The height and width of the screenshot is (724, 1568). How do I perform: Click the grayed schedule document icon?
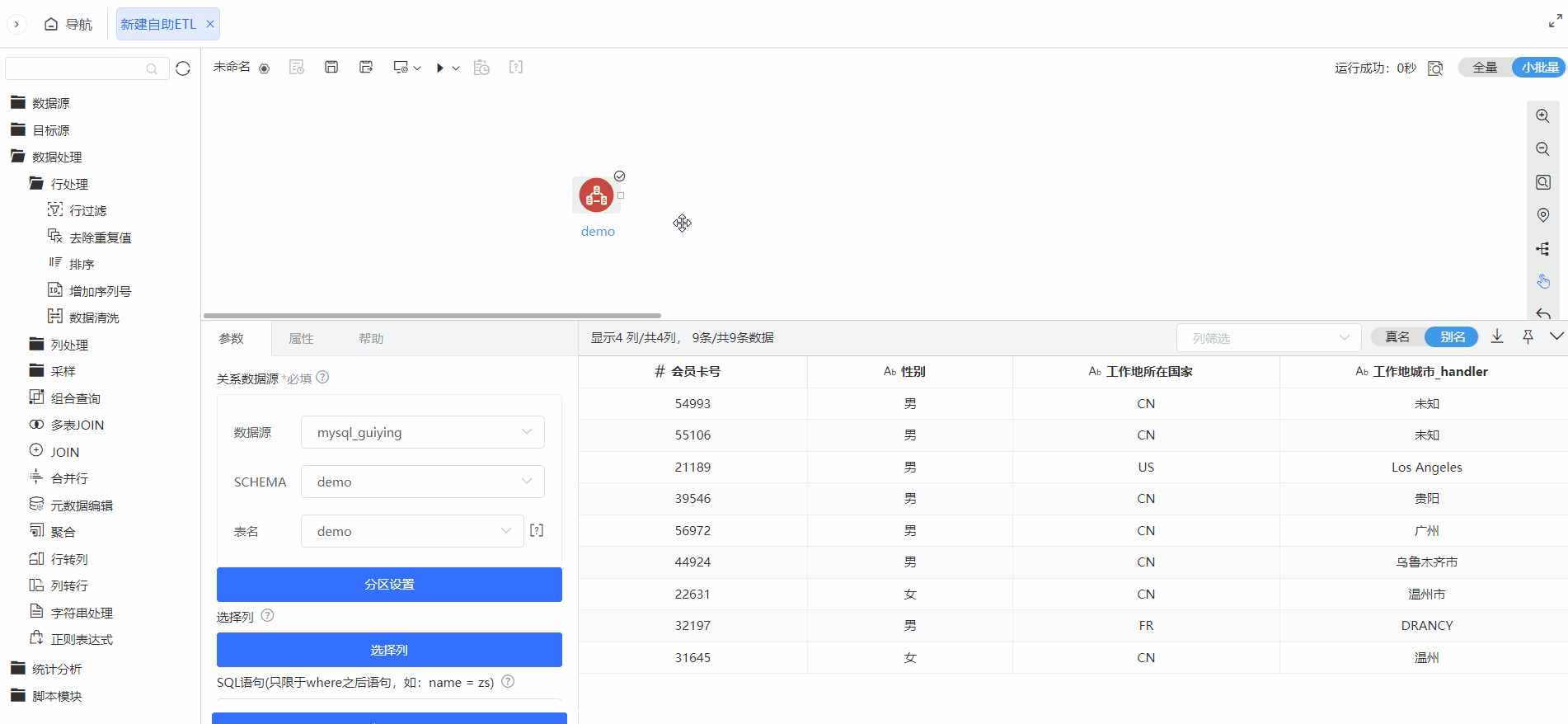point(297,68)
